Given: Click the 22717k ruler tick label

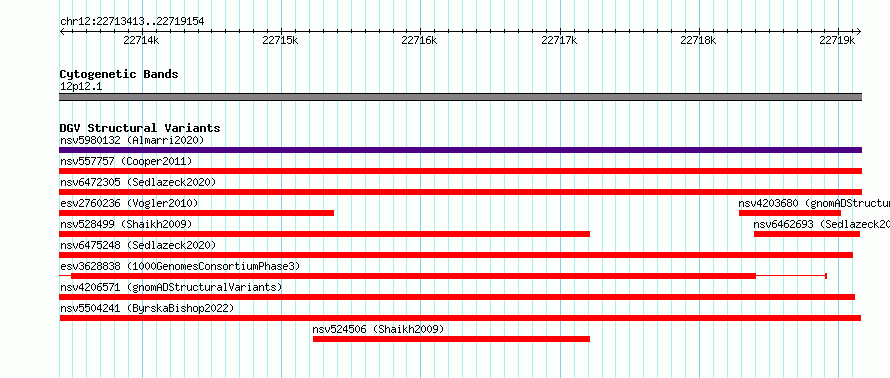Looking at the screenshot, I should point(559,41).
